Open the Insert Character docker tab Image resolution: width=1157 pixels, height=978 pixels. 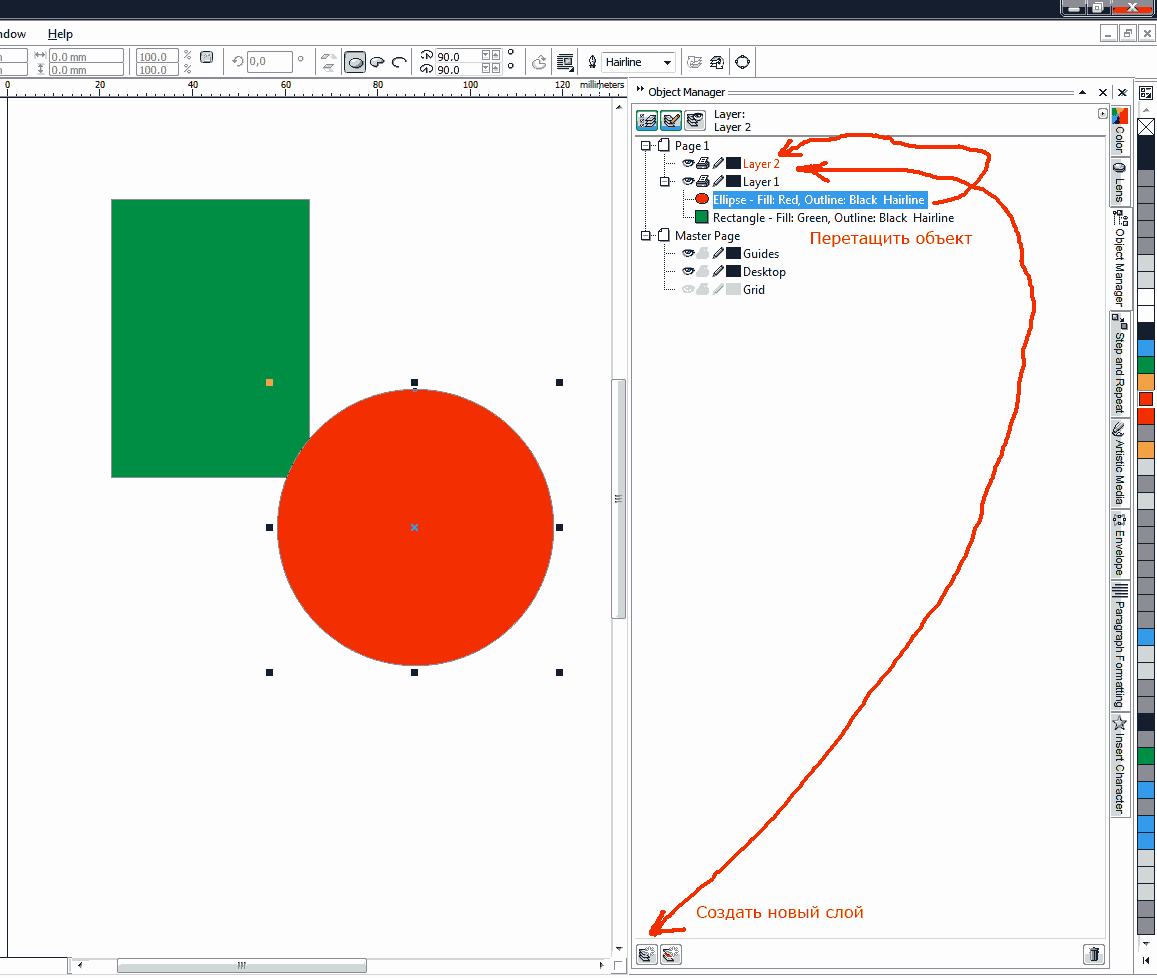[x=1119, y=765]
